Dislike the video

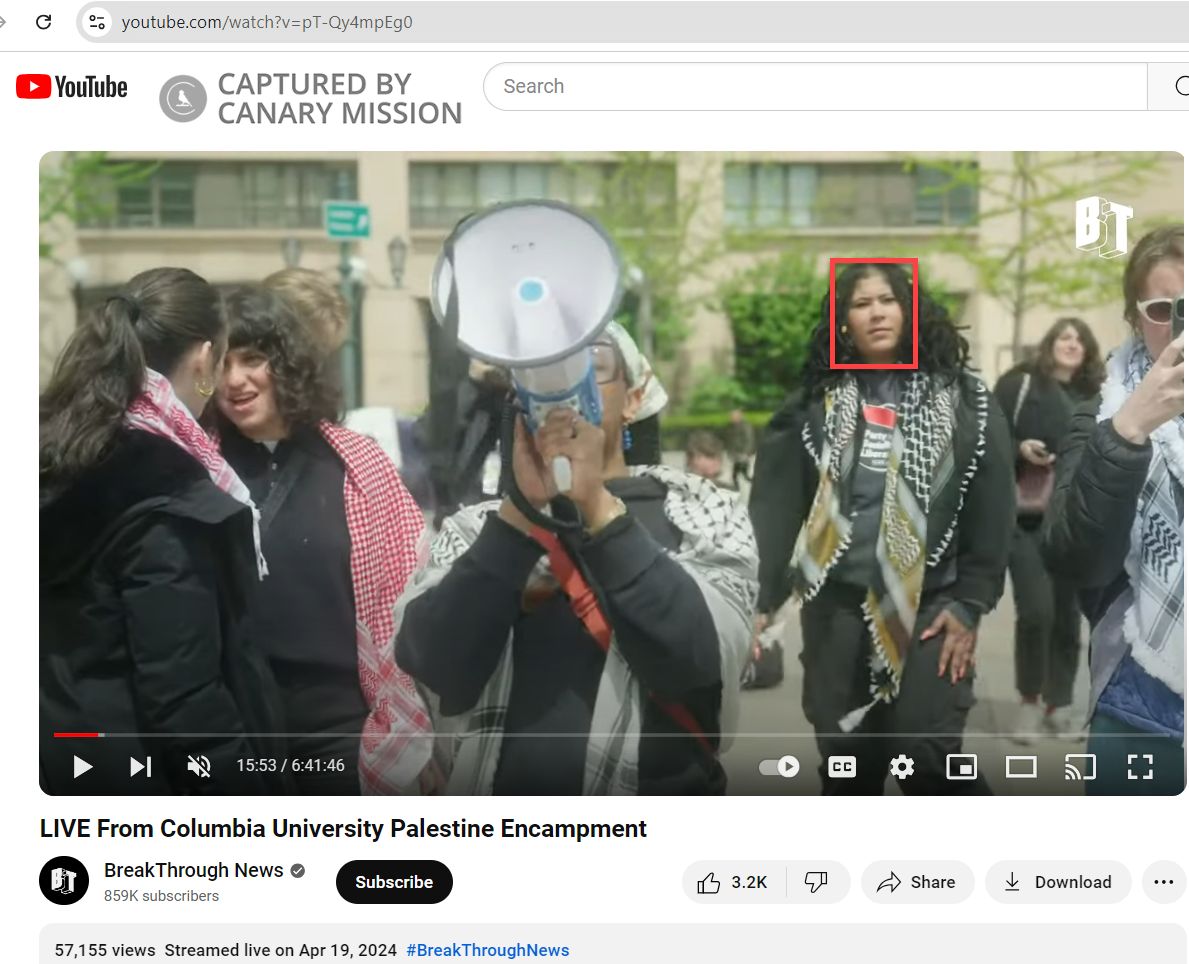coord(817,882)
